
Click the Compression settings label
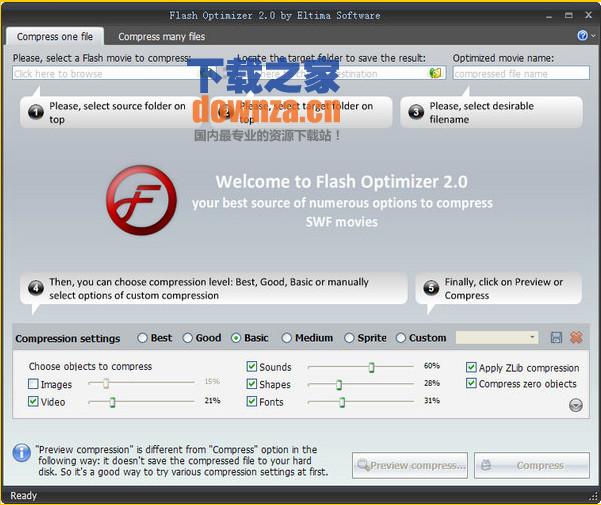[67, 339]
